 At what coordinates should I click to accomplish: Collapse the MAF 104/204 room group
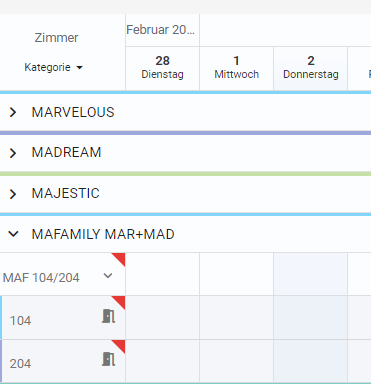108,276
